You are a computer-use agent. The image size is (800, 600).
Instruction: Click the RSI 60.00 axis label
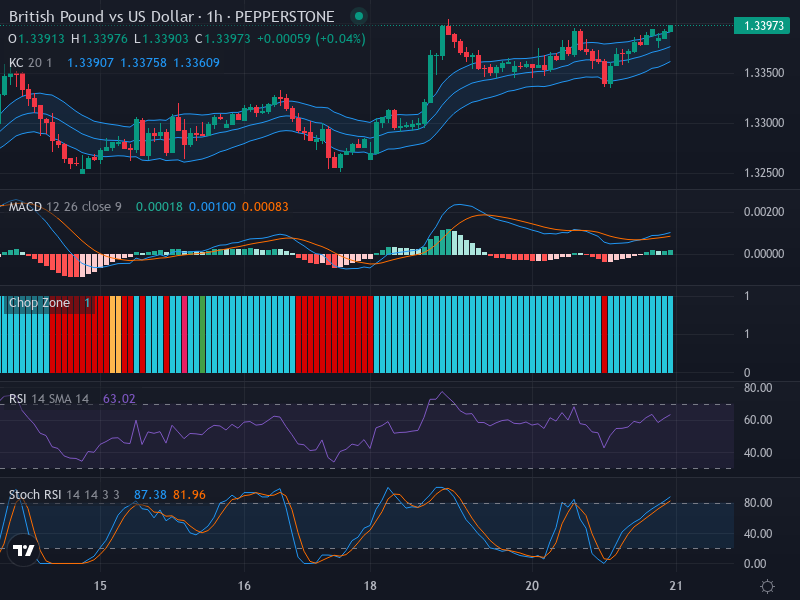tap(758, 420)
